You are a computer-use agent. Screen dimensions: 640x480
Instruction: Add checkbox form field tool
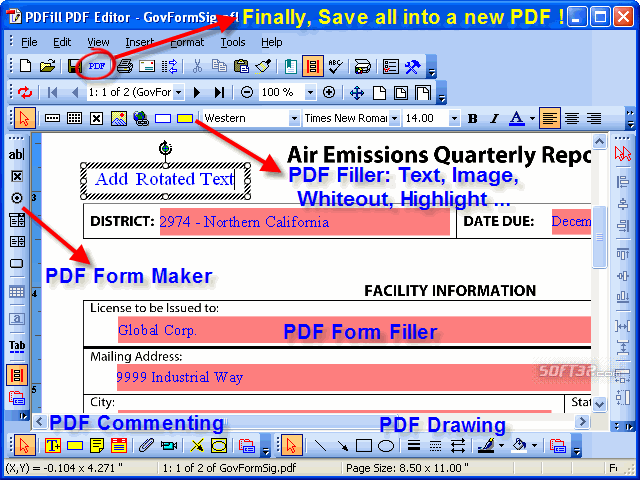click(x=17, y=176)
